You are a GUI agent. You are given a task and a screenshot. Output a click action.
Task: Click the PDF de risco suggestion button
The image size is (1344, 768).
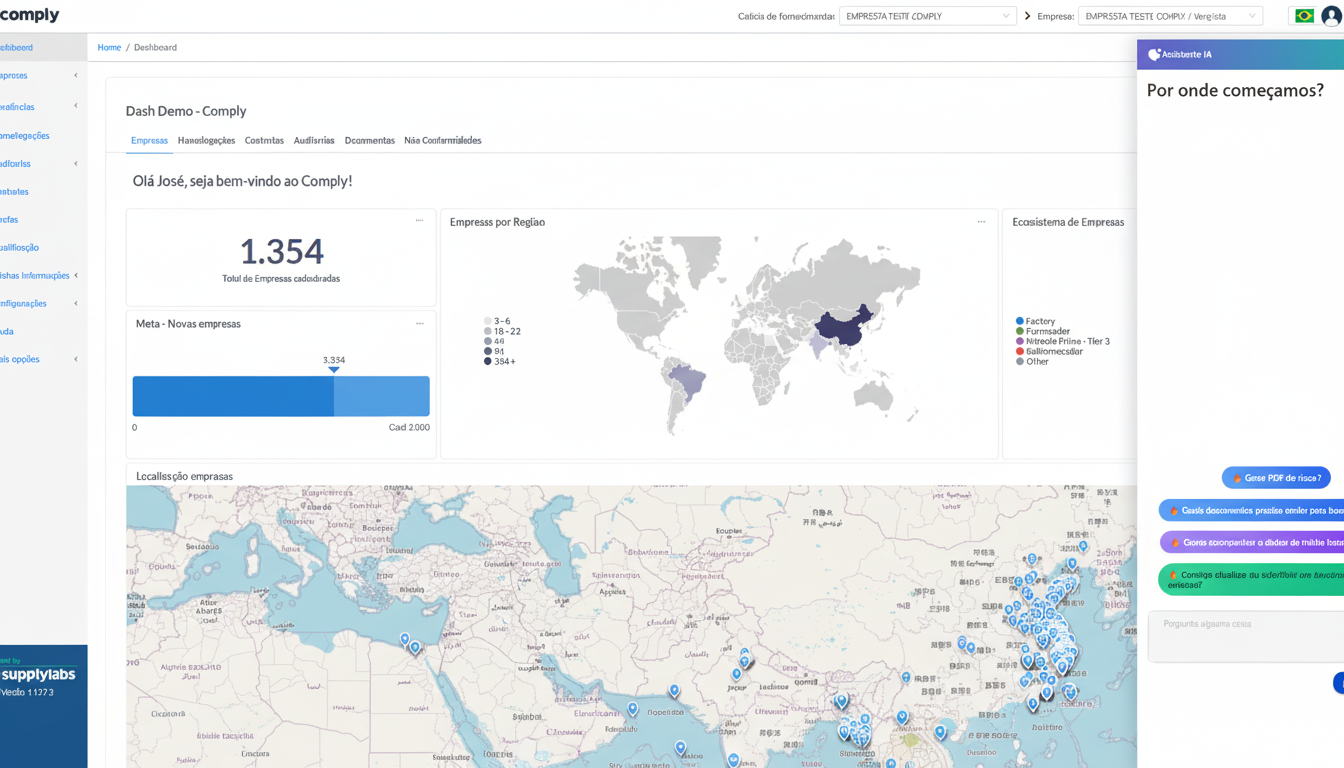pyautogui.click(x=1276, y=478)
